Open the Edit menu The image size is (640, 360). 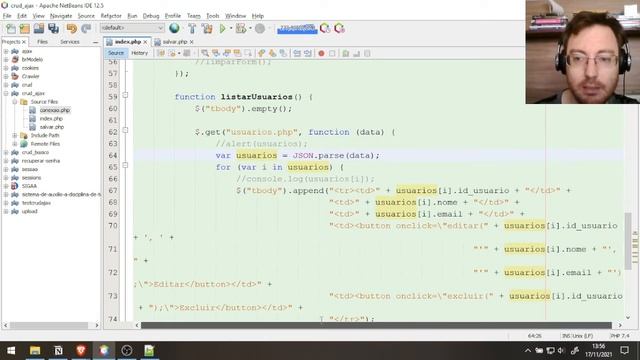[x=22, y=16]
